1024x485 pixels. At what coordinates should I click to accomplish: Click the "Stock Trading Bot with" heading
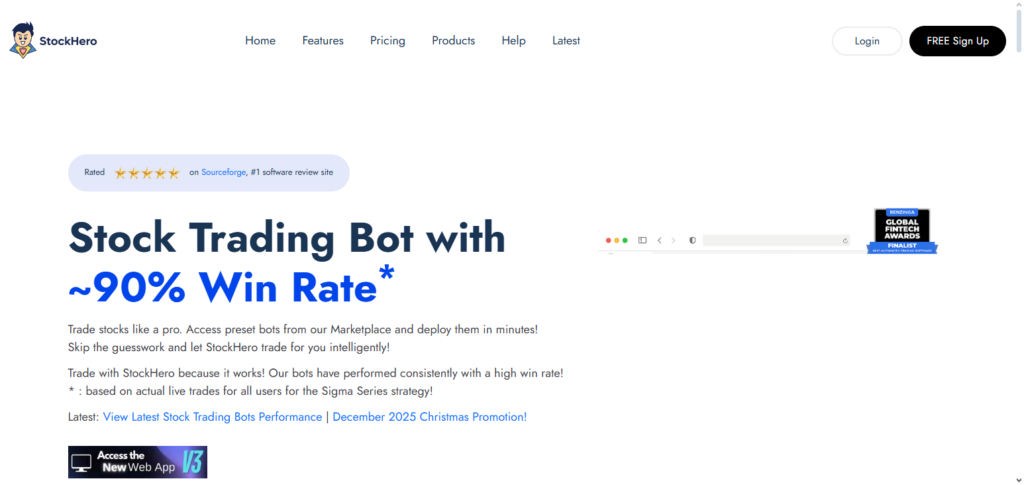(287, 237)
